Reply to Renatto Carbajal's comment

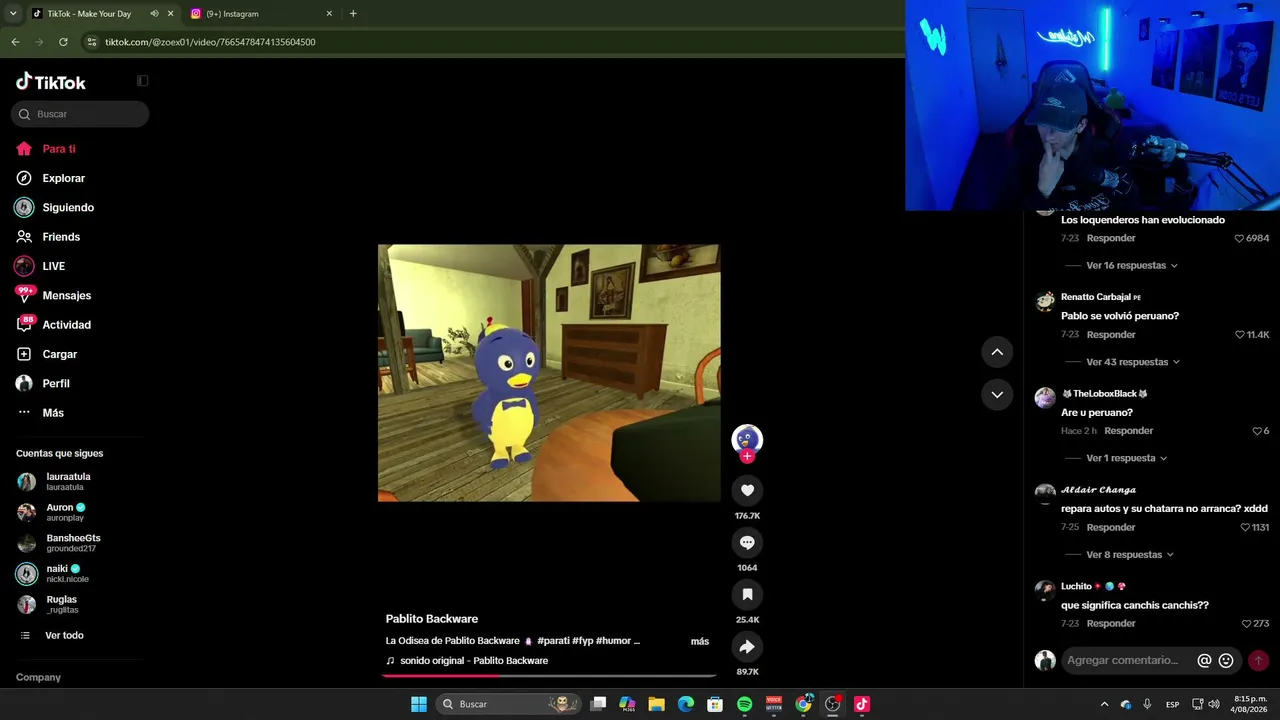click(x=1111, y=335)
